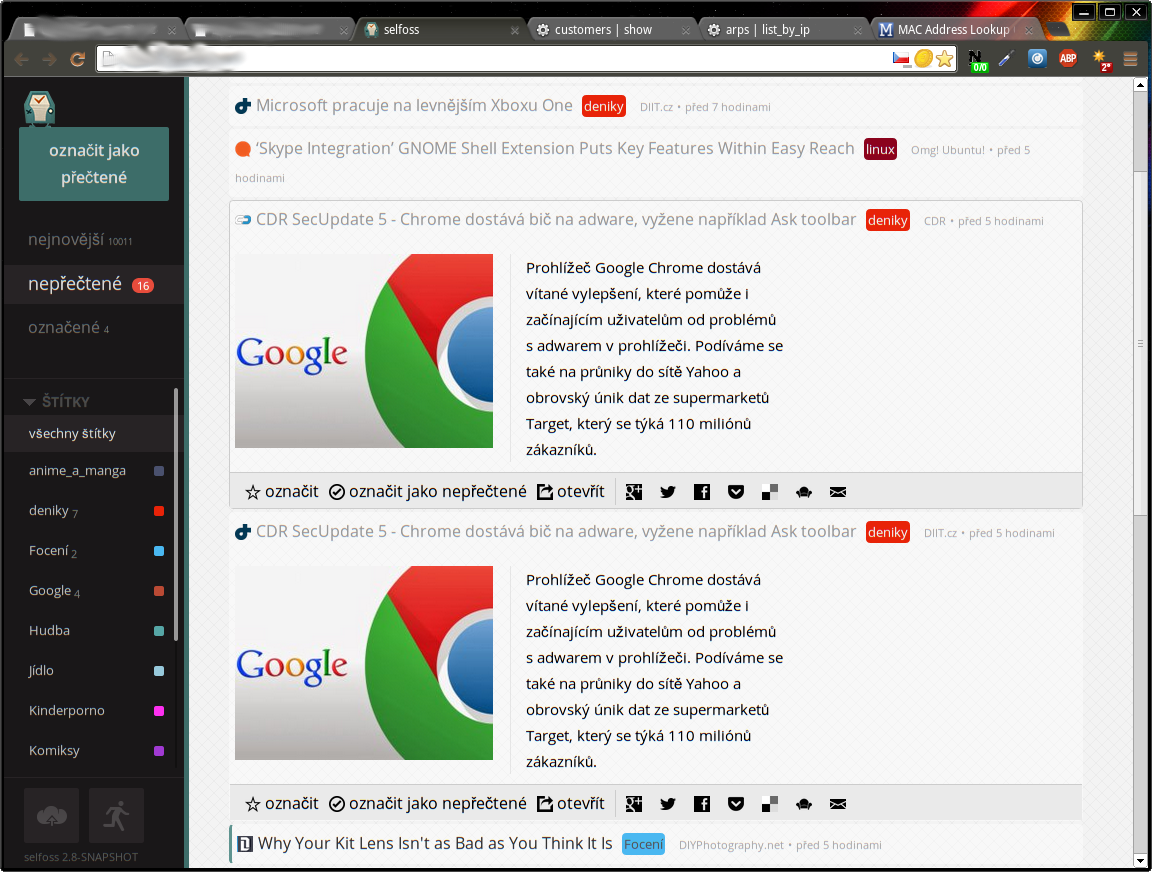1152x872 pixels.
Task: Click the browser back arrow
Action: coord(21,59)
